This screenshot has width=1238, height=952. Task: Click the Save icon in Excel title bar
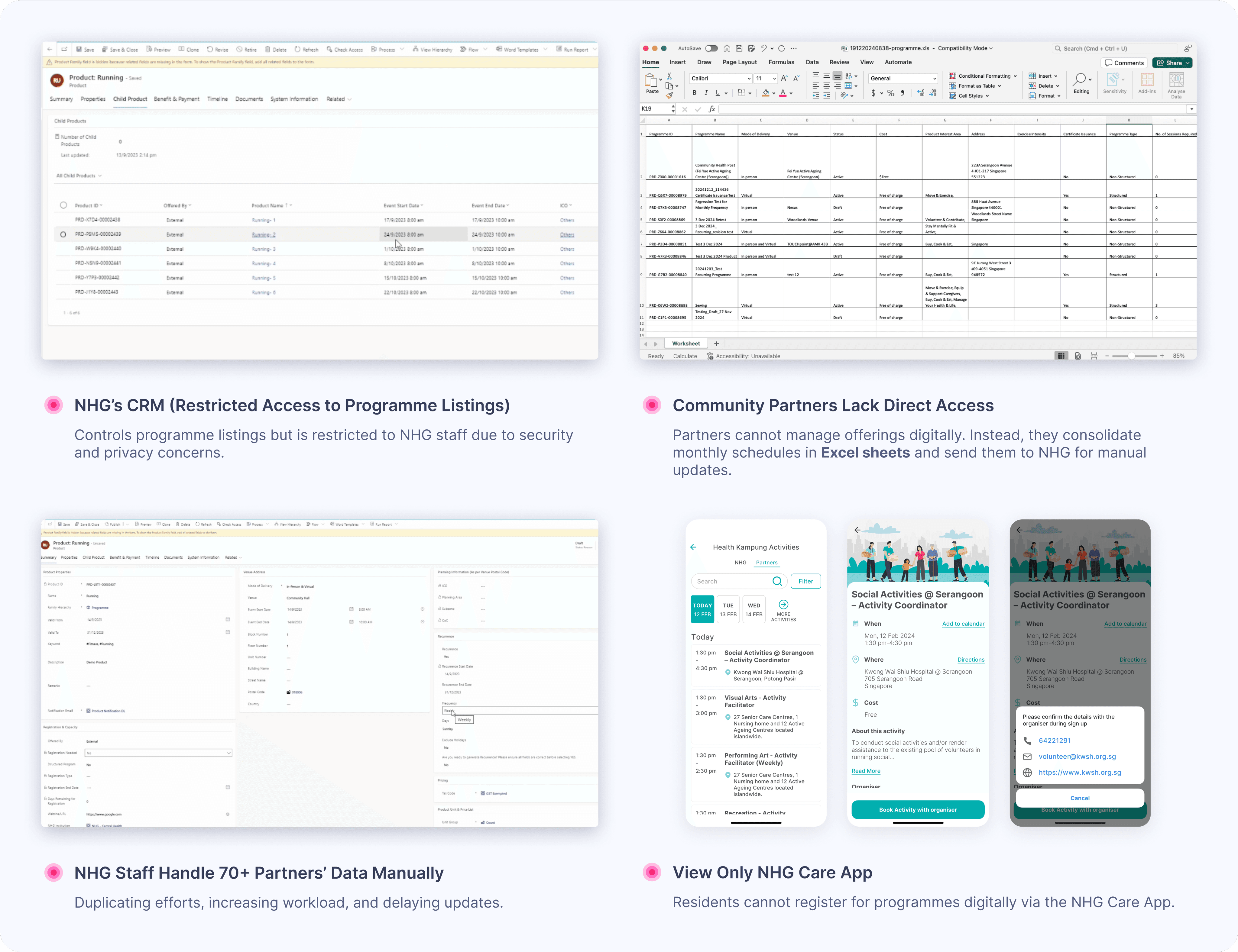[x=739, y=48]
